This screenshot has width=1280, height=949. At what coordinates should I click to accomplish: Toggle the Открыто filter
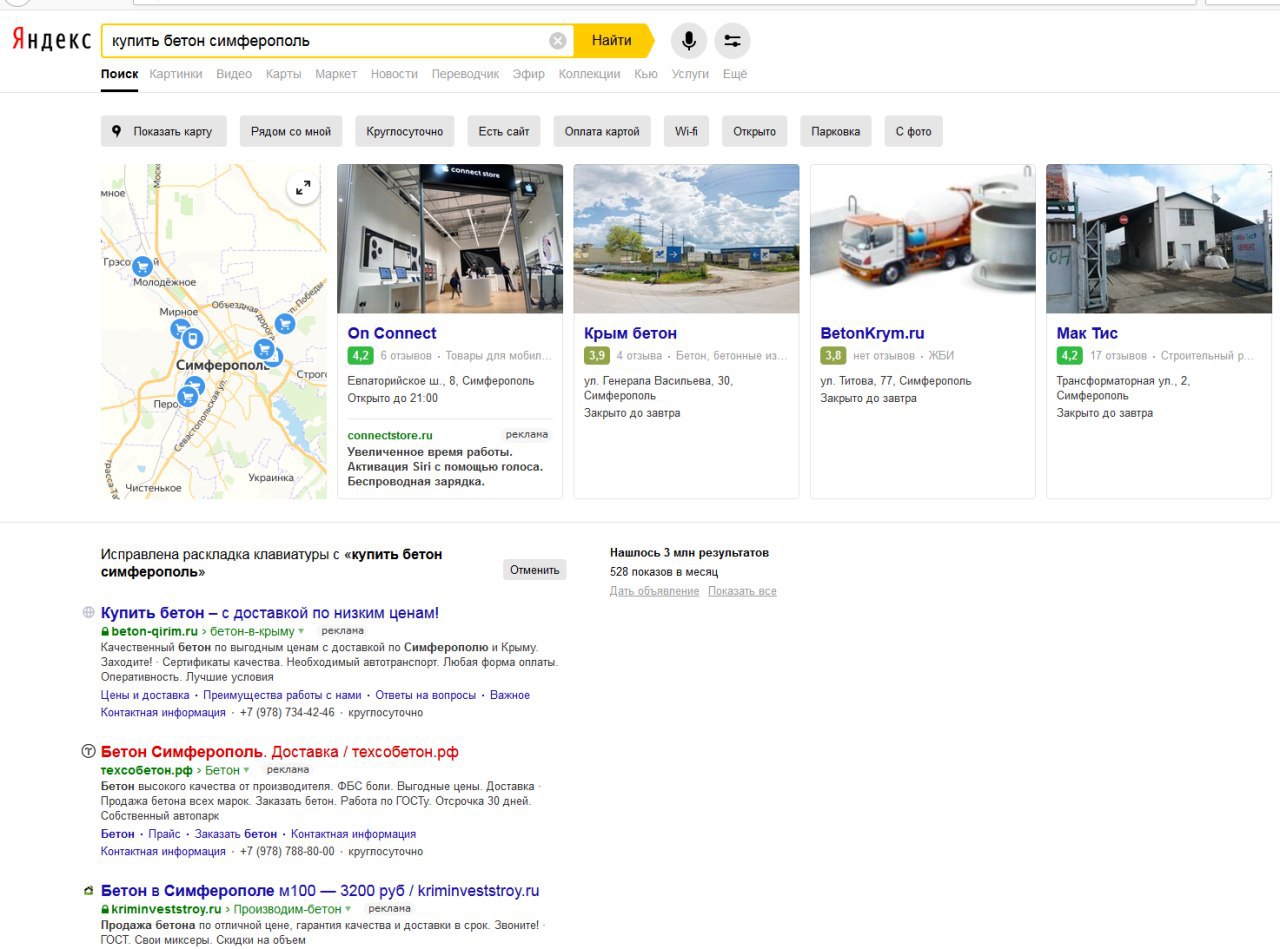(x=755, y=131)
